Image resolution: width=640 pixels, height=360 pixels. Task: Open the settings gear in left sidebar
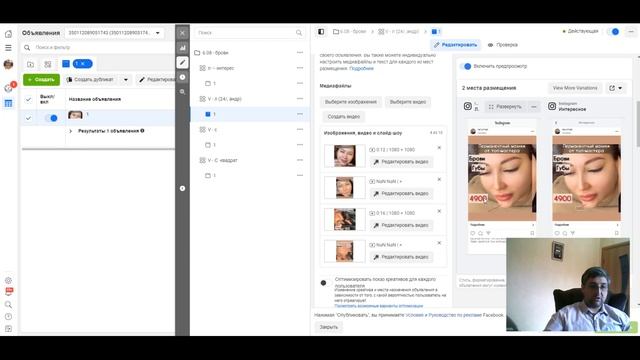(x=8, y=280)
